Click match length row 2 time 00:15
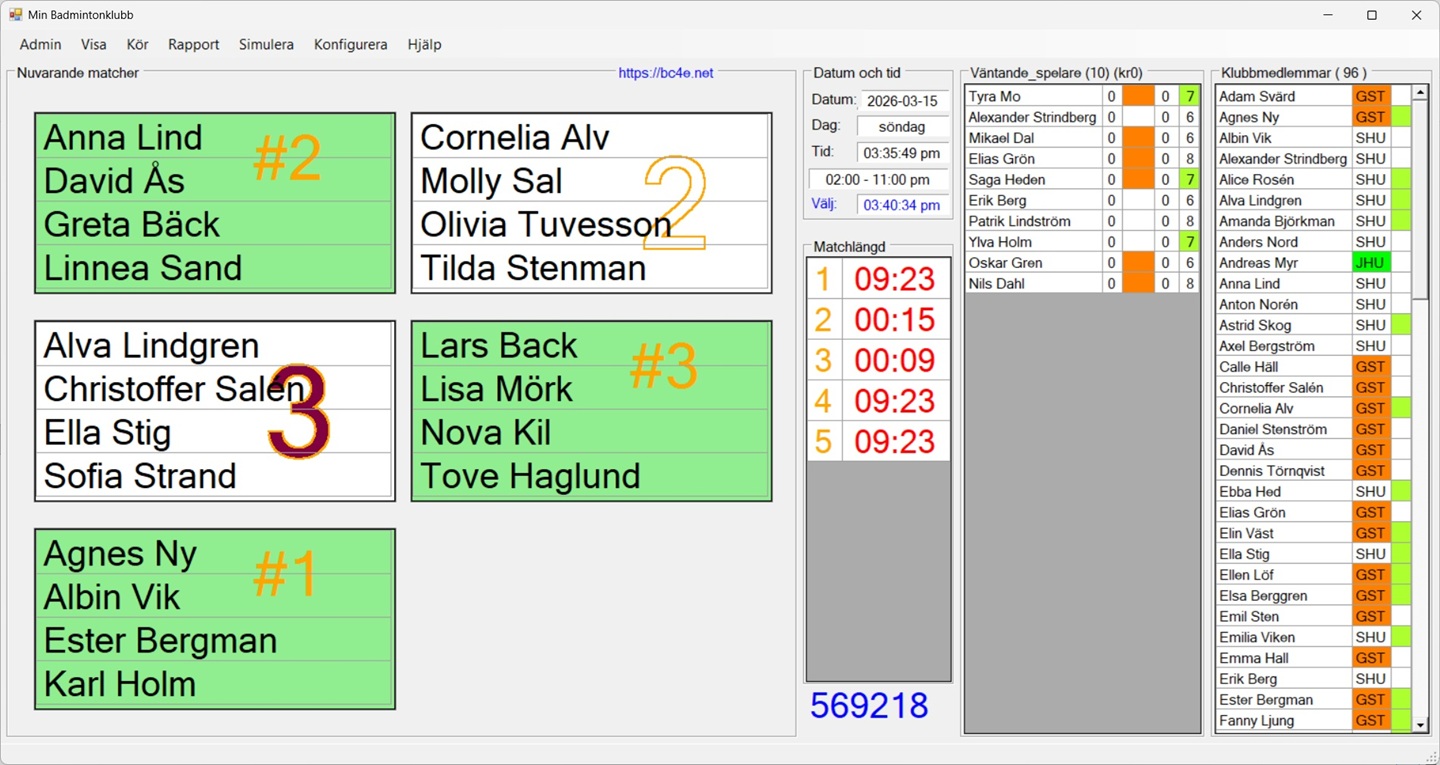Image resolution: width=1440 pixels, height=765 pixels. coord(895,320)
